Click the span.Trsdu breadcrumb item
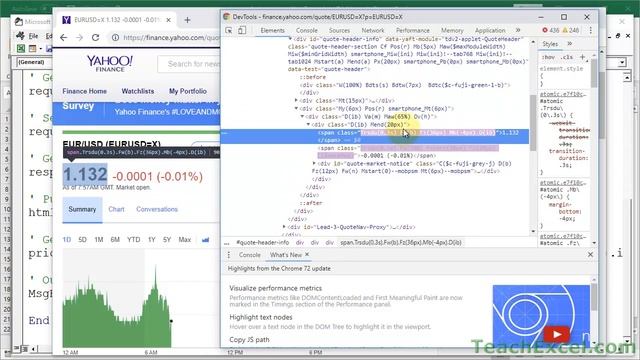Image resolution: width=640 pixels, height=360 pixels. (x=401, y=242)
